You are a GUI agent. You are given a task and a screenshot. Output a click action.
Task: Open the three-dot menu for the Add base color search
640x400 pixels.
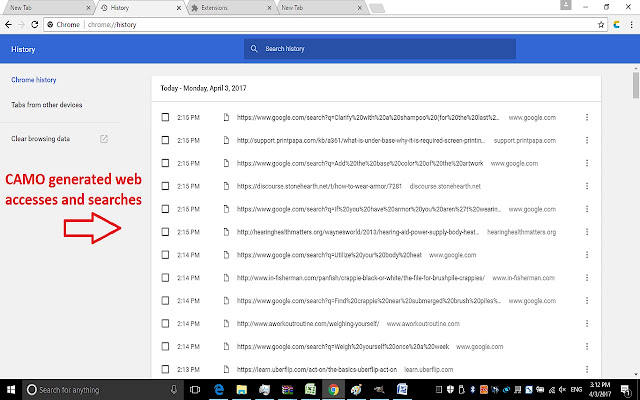[587, 163]
